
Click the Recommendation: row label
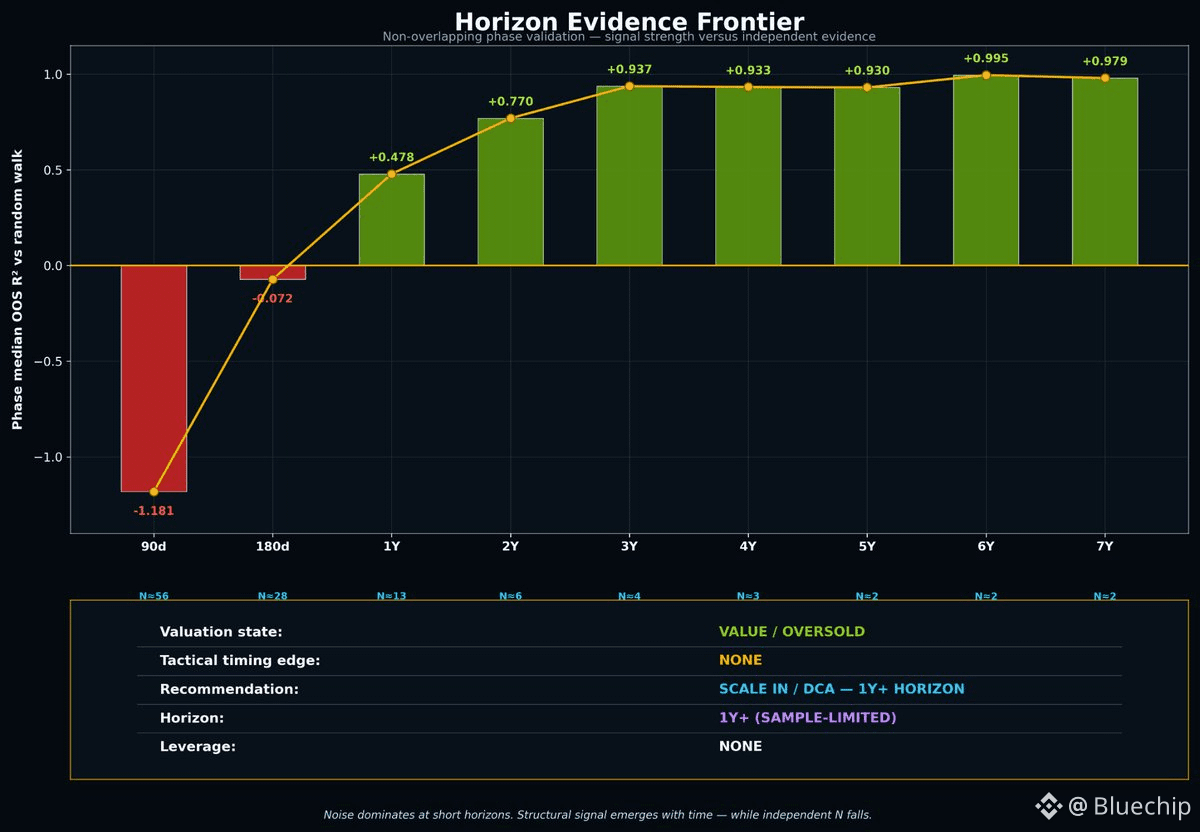pyautogui.click(x=229, y=689)
